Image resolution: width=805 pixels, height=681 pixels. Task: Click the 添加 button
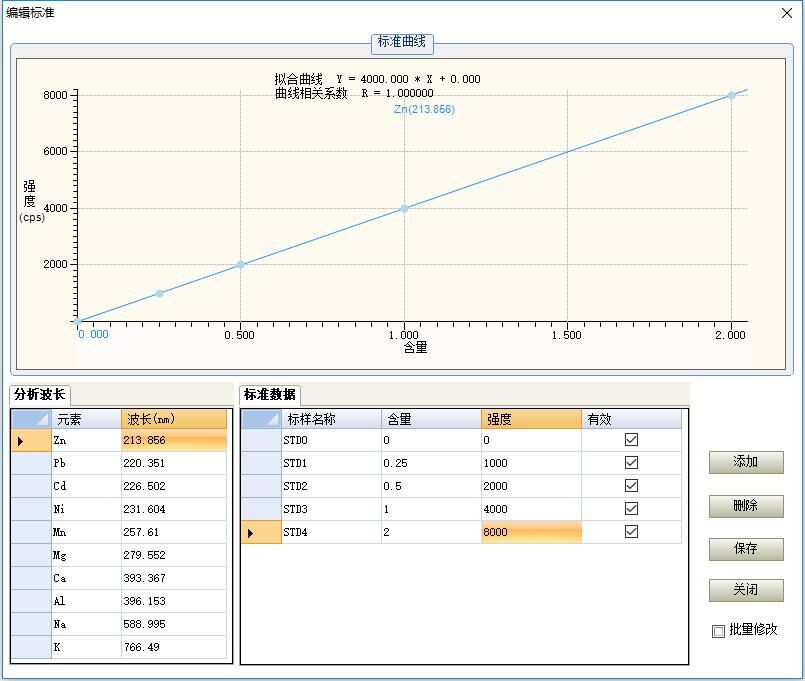(x=745, y=462)
